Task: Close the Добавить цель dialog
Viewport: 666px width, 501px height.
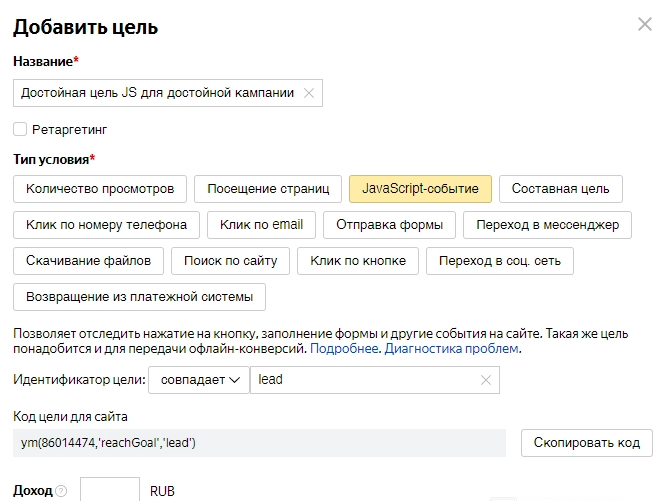Action: click(645, 25)
